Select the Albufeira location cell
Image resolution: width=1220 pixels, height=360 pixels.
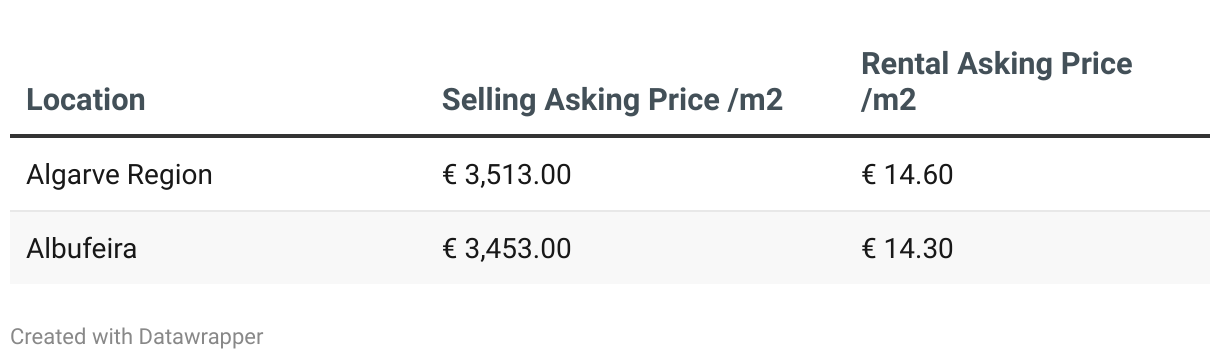click(82, 247)
